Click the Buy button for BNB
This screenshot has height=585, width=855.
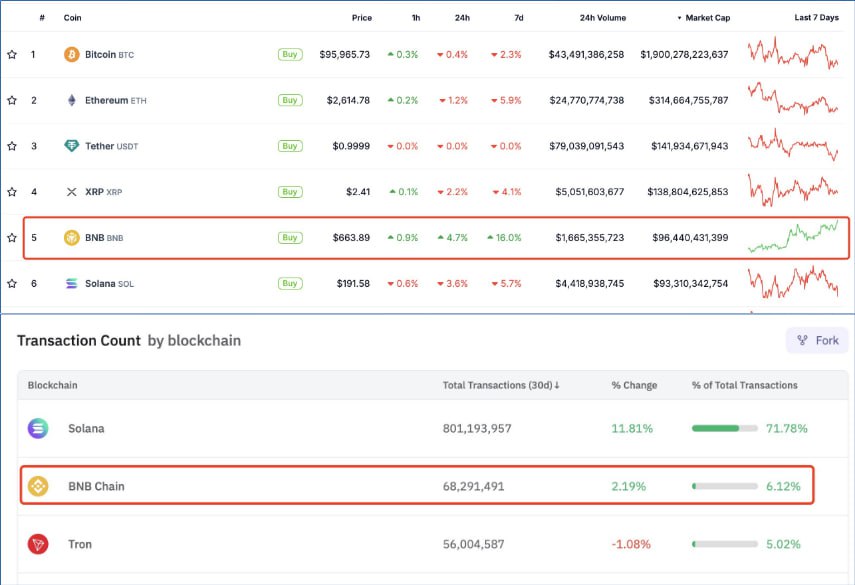click(x=290, y=238)
